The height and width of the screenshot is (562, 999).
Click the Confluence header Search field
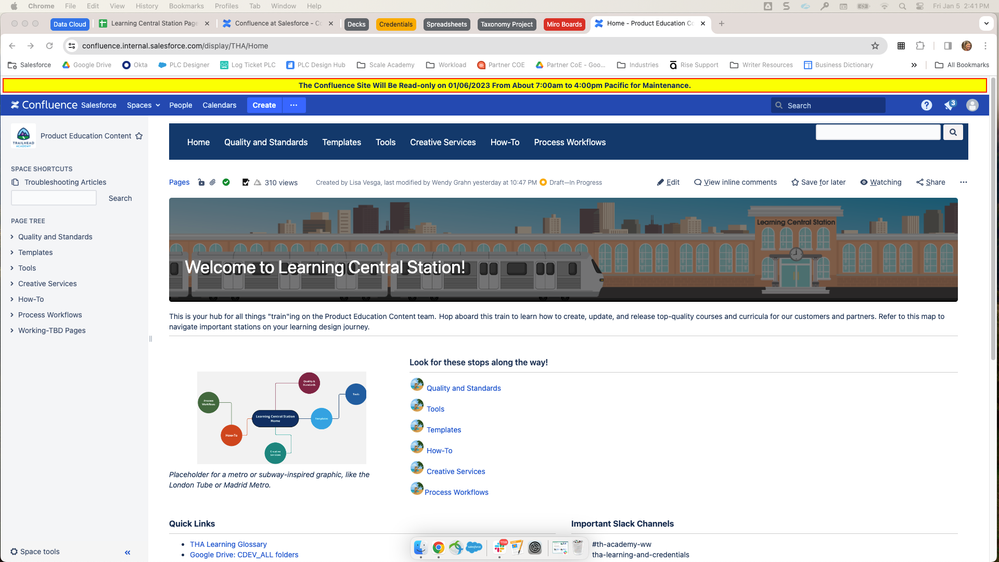pyautogui.click(x=828, y=105)
